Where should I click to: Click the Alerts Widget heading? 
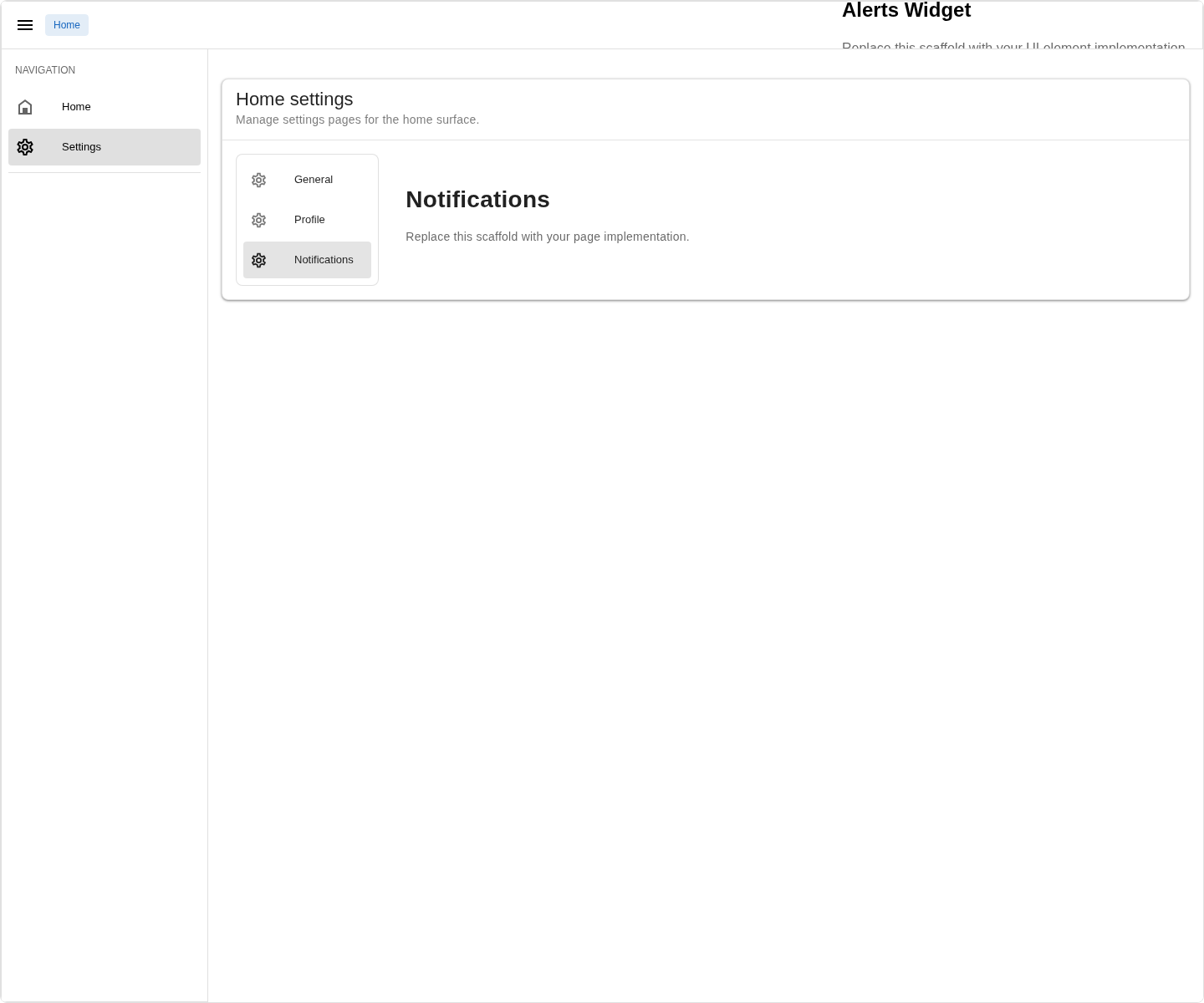coord(906,11)
